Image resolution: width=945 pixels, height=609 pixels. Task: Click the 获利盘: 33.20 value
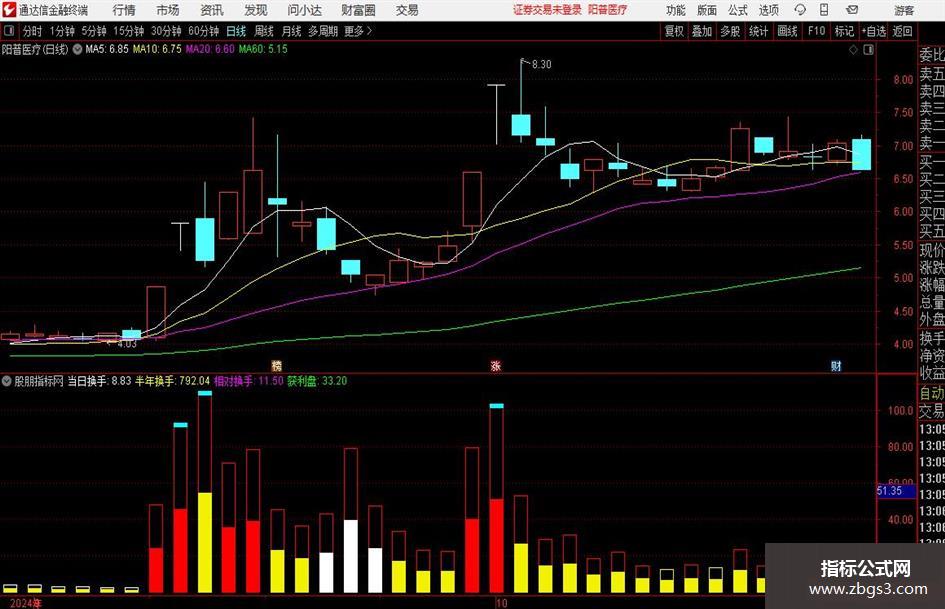point(317,381)
